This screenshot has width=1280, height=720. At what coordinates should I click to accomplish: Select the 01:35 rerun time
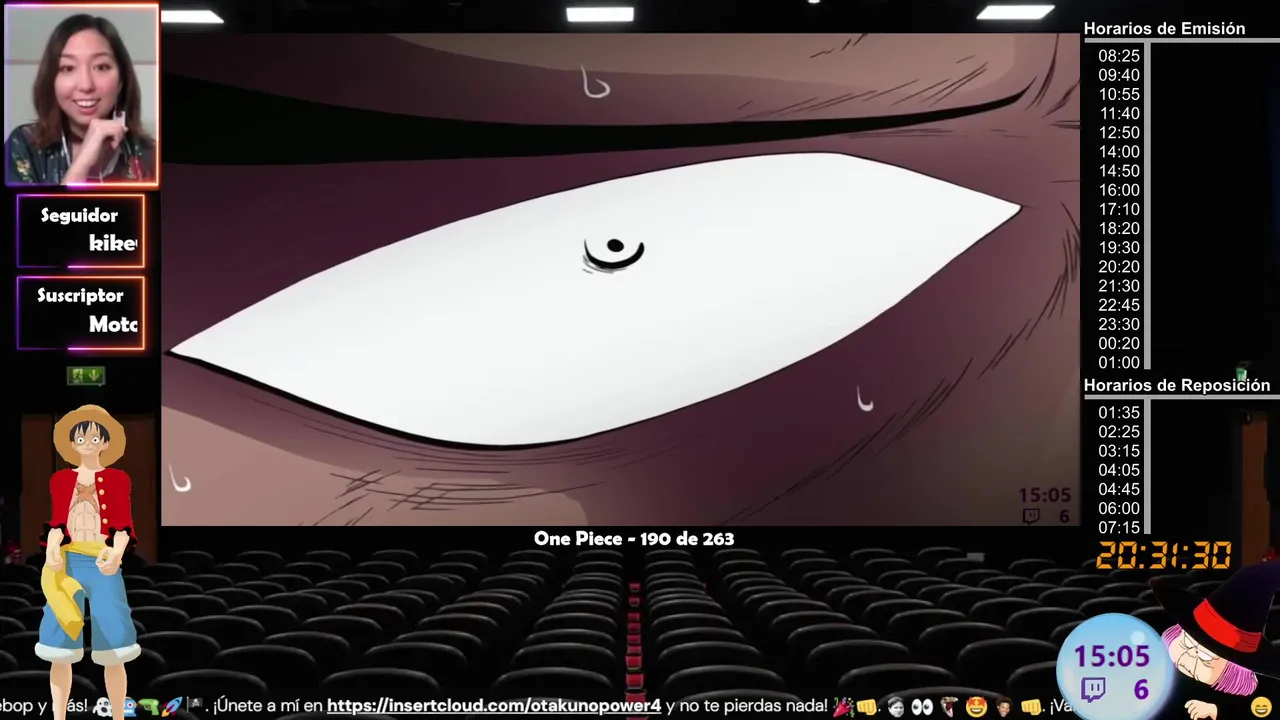click(1119, 412)
